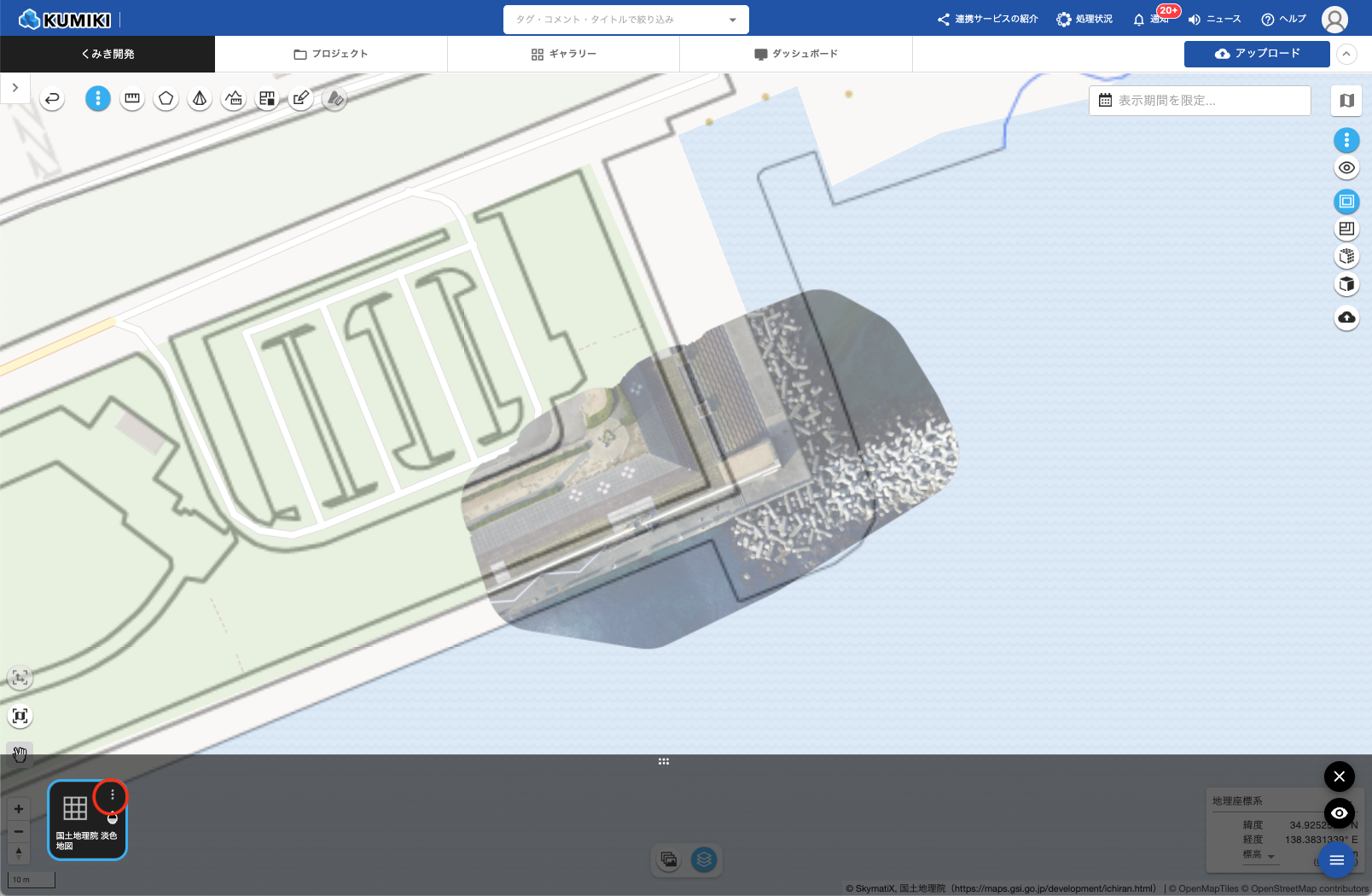Collapse the header with the up chevron
The height and width of the screenshot is (896, 1372).
tap(1346, 54)
